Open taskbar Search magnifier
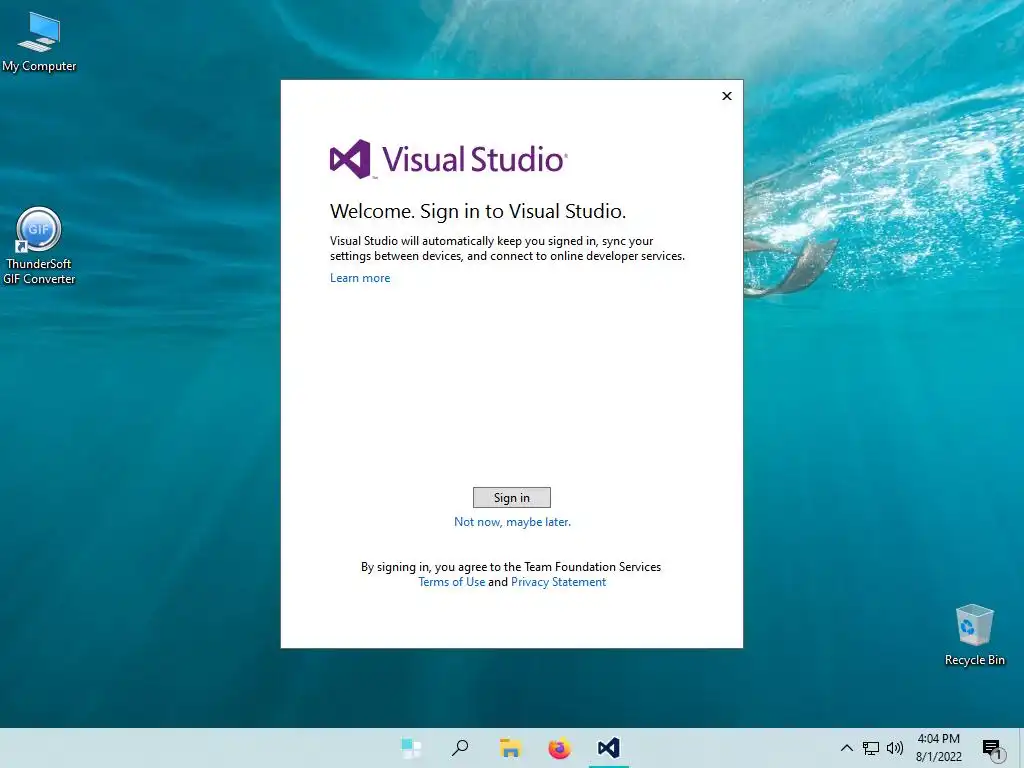Screen dimensions: 1024x768 pyautogui.click(x=460, y=748)
